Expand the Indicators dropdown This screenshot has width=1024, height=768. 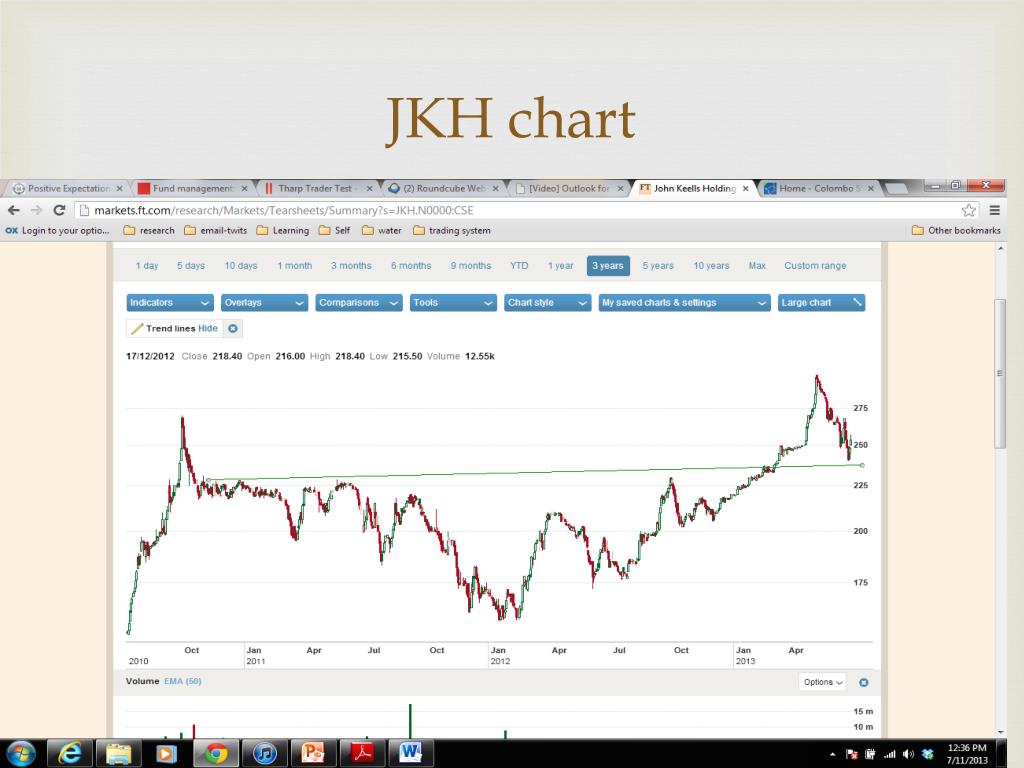[170, 303]
